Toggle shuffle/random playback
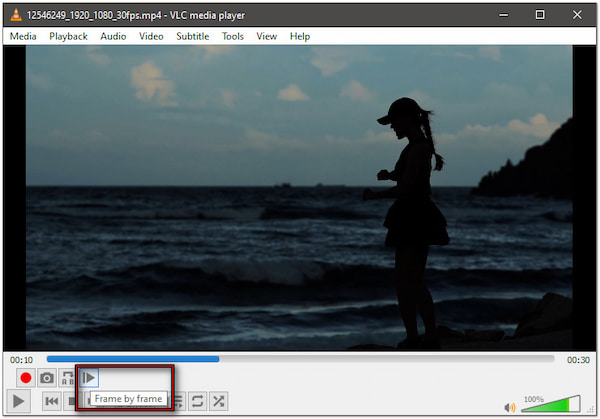 [x=219, y=401]
